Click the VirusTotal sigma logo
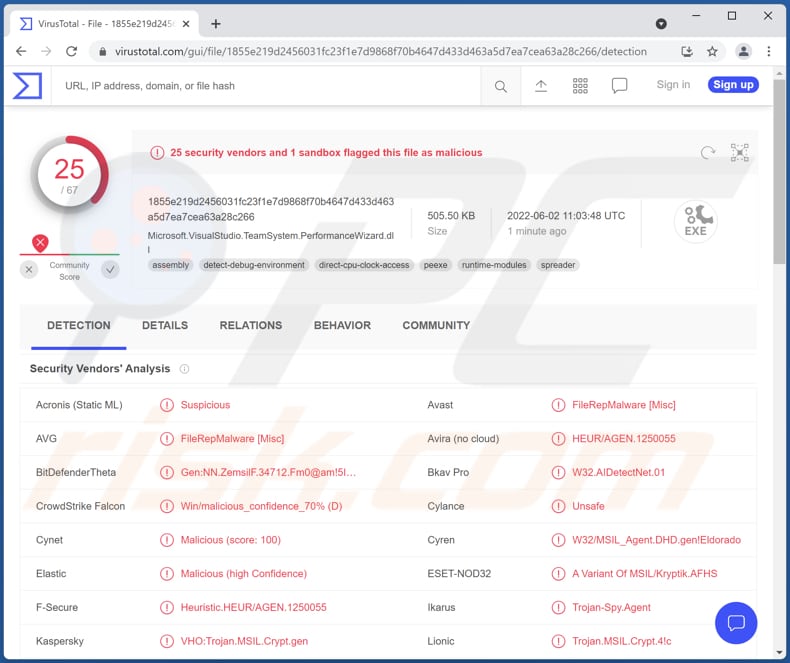790x663 pixels. [27, 85]
